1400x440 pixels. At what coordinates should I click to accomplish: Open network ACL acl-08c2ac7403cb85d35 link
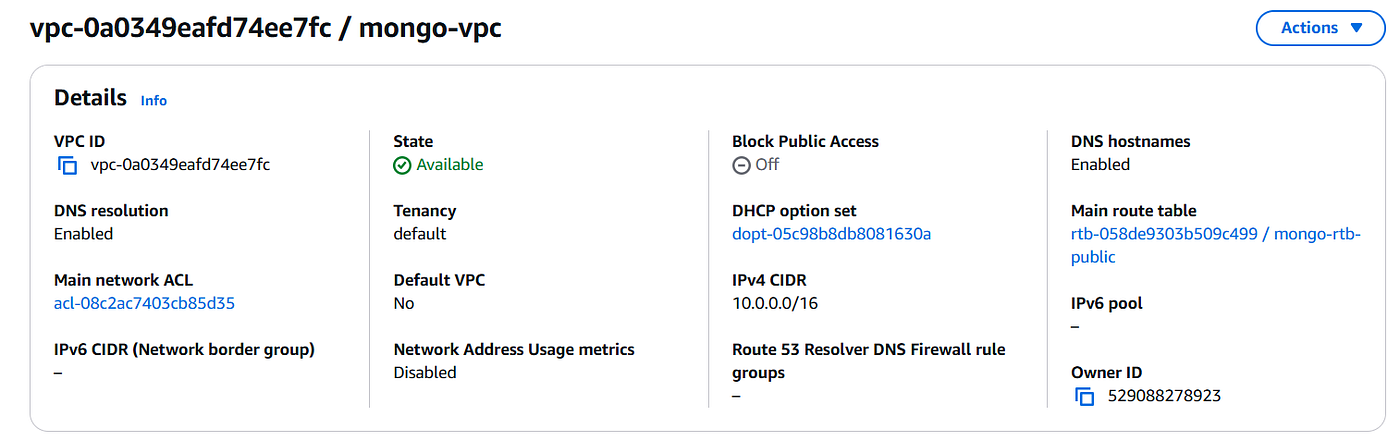tap(144, 303)
